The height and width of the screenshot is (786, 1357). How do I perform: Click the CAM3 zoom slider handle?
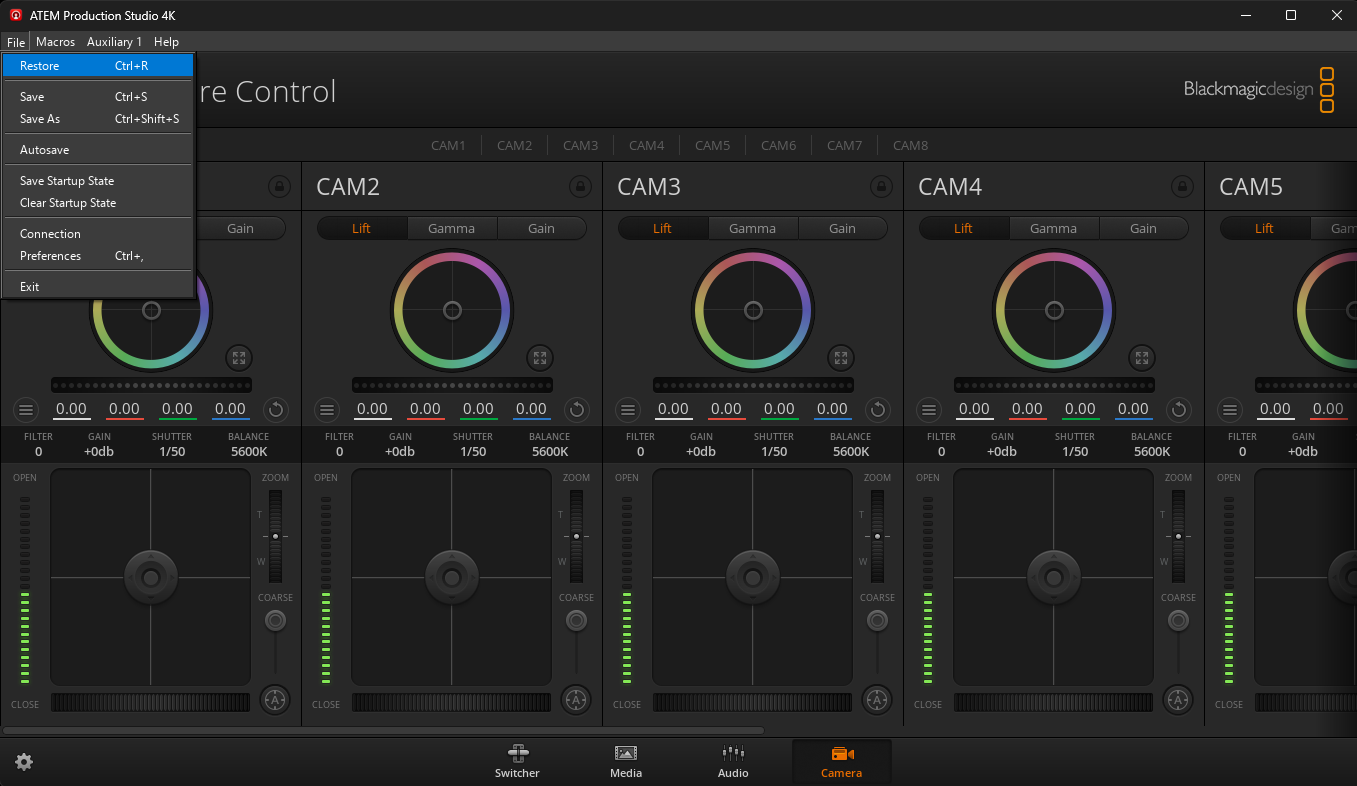coord(877,537)
